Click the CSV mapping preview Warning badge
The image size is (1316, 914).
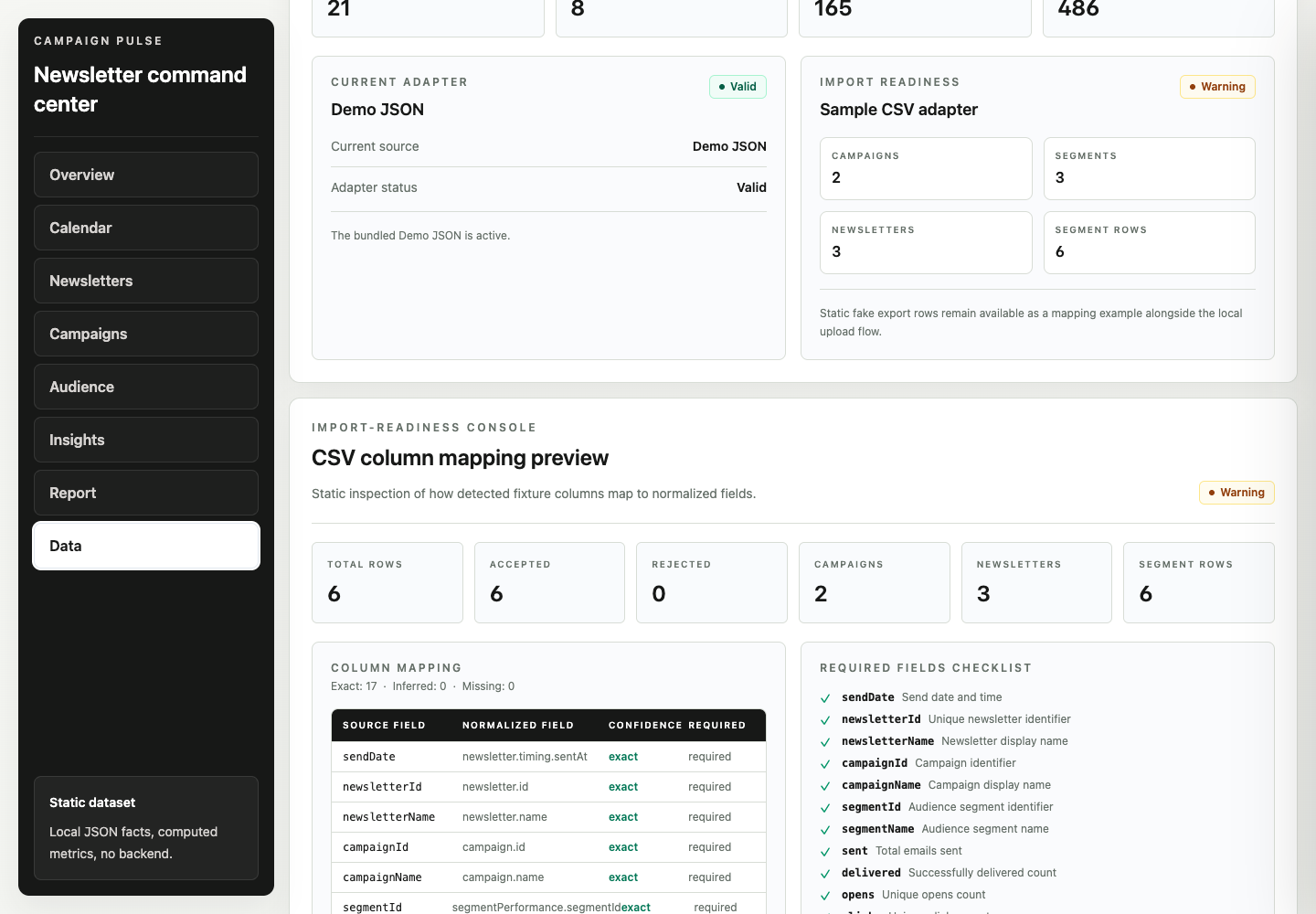[1236, 493]
